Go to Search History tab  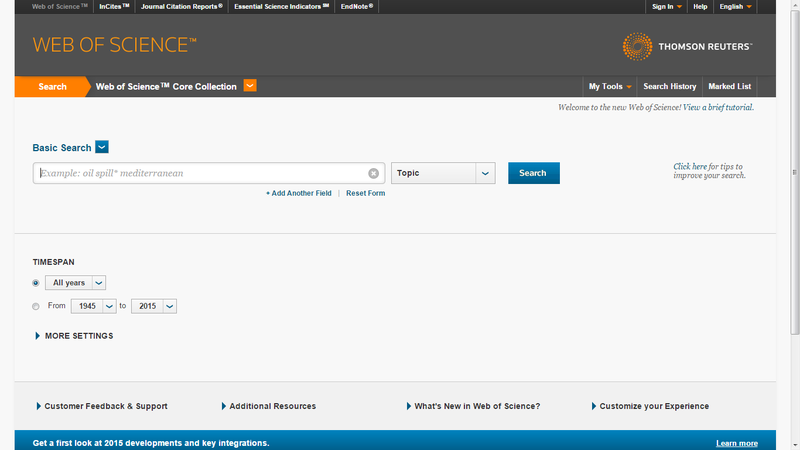(669, 87)
